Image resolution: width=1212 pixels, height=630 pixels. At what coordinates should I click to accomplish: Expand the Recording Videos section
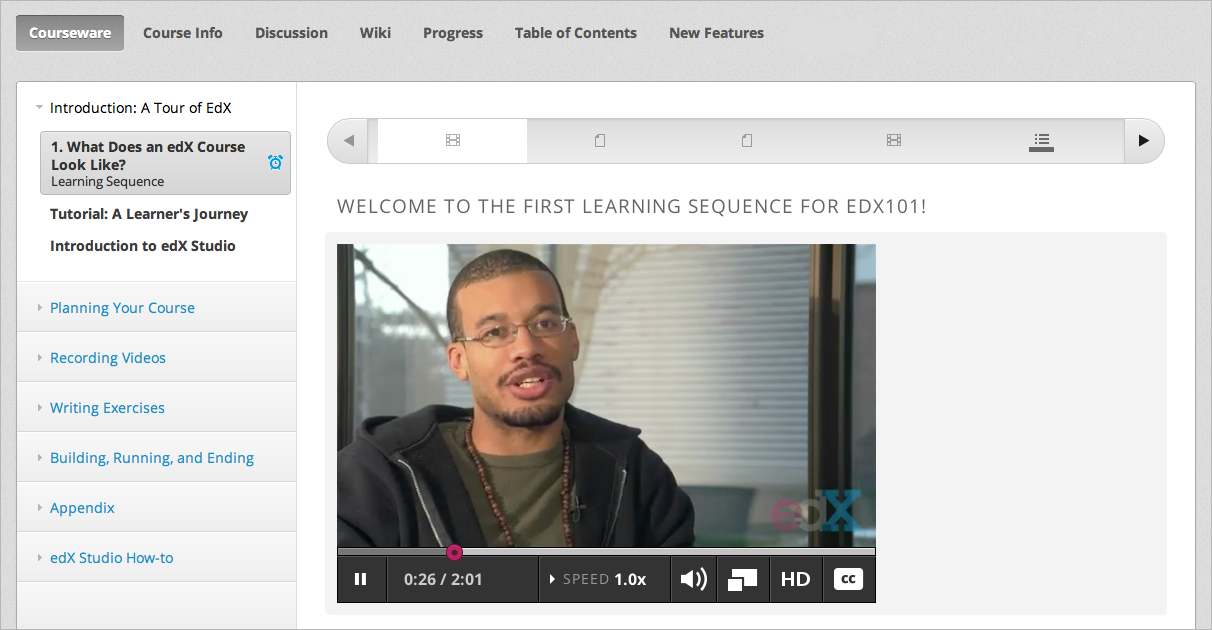[x=108, y=358]
